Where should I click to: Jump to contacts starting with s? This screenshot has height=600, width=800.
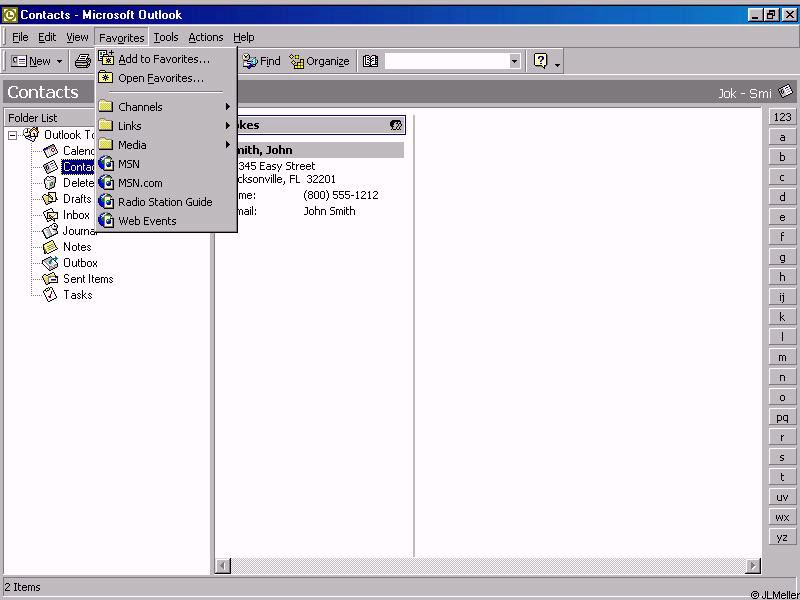(x=782, y=457)
